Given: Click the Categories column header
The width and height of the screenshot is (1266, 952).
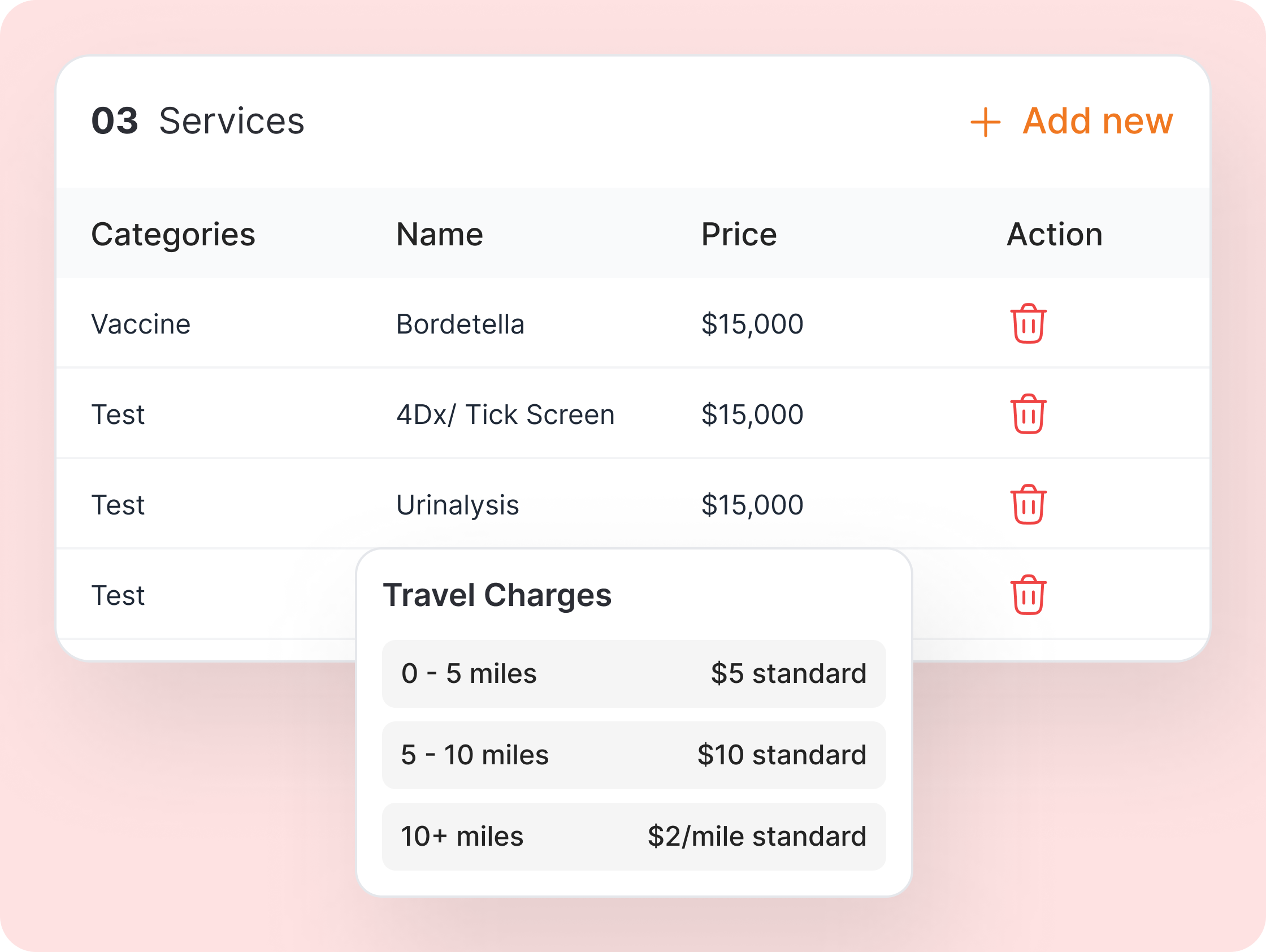Looking at the screenshot, I should coord(173,234).
